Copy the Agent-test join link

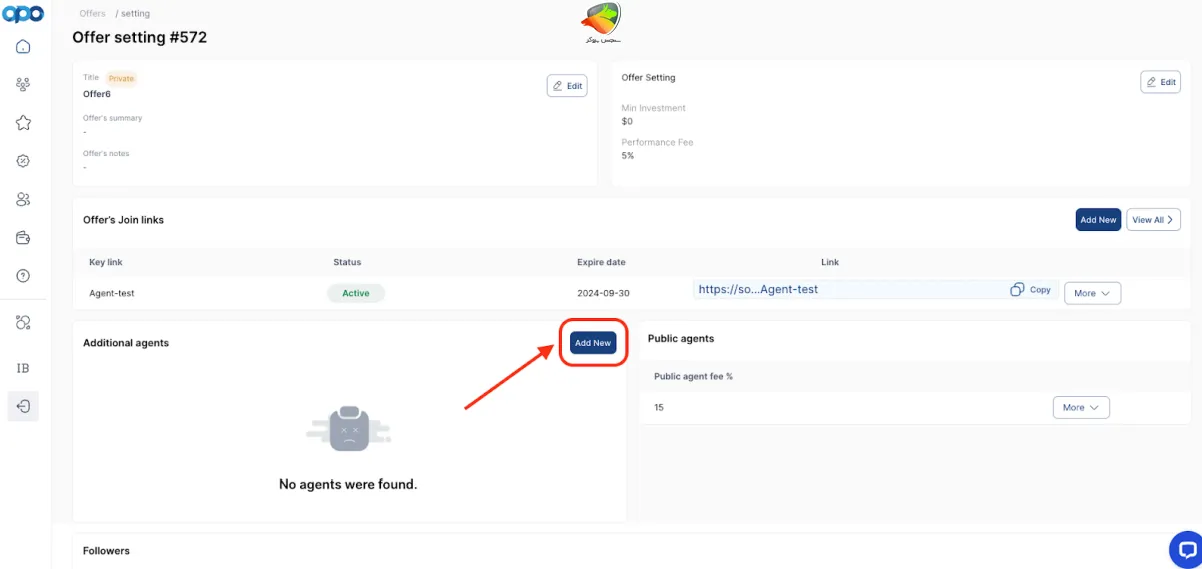pos(1031,290)
